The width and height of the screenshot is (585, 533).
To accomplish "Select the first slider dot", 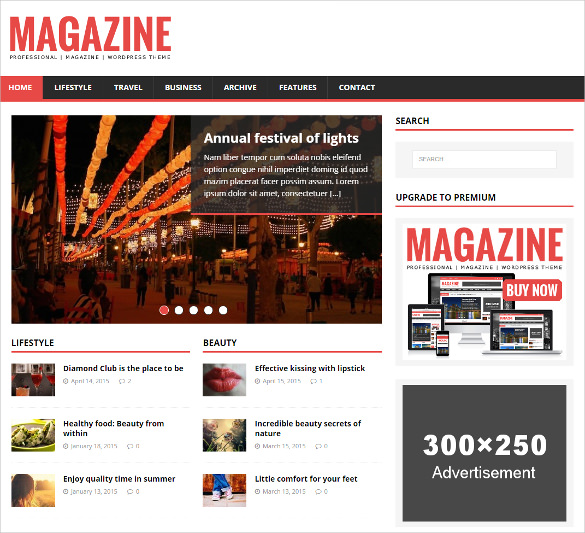I will [164, 310].
